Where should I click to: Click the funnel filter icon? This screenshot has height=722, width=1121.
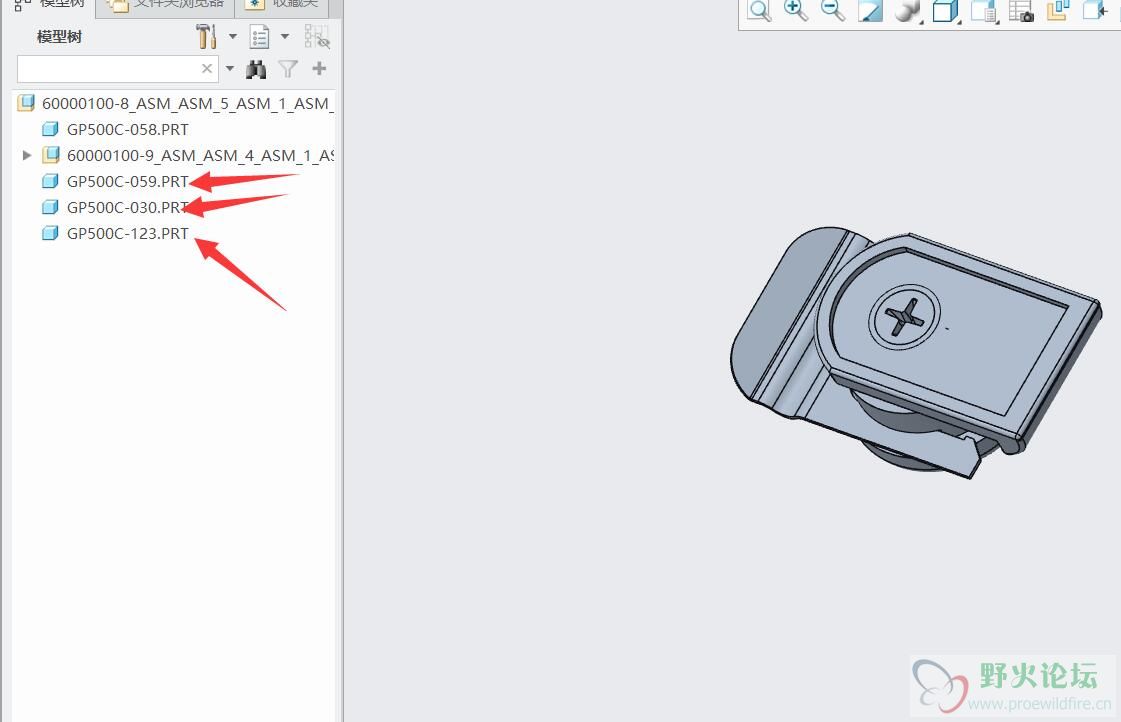(x=288, y=69)
